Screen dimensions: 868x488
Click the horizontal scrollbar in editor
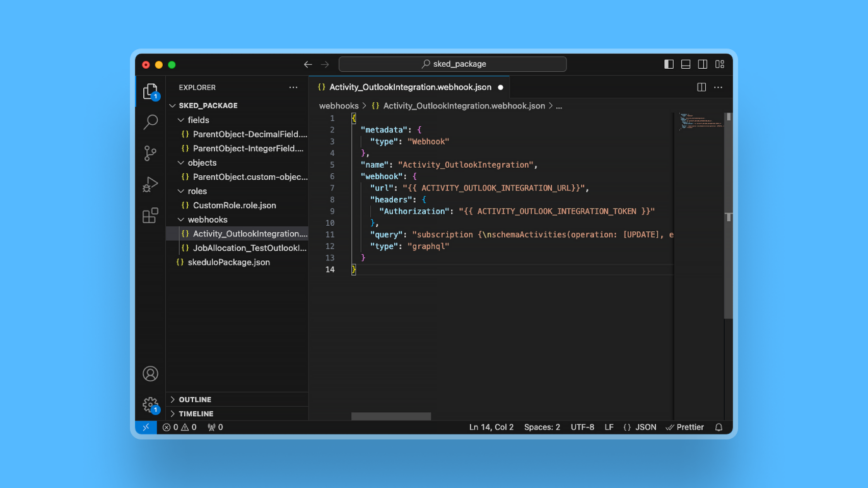coord(391,416)
